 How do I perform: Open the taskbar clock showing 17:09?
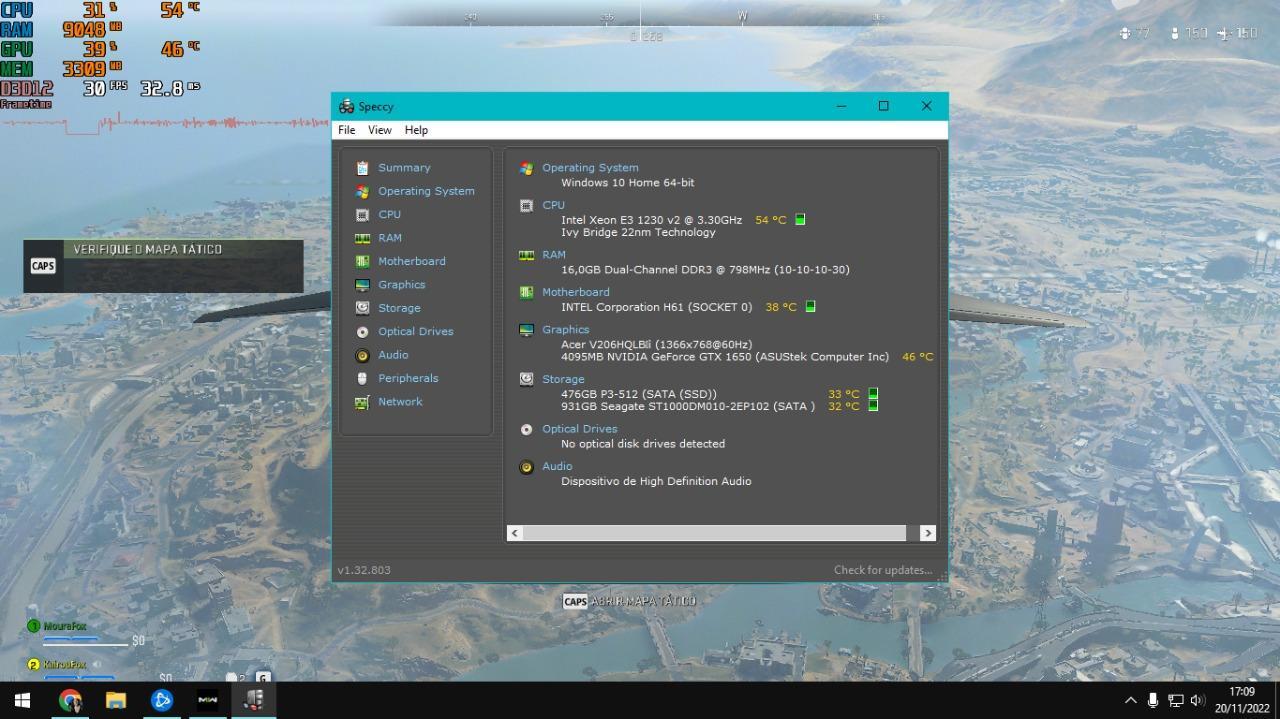click(x=1242, y=700)
